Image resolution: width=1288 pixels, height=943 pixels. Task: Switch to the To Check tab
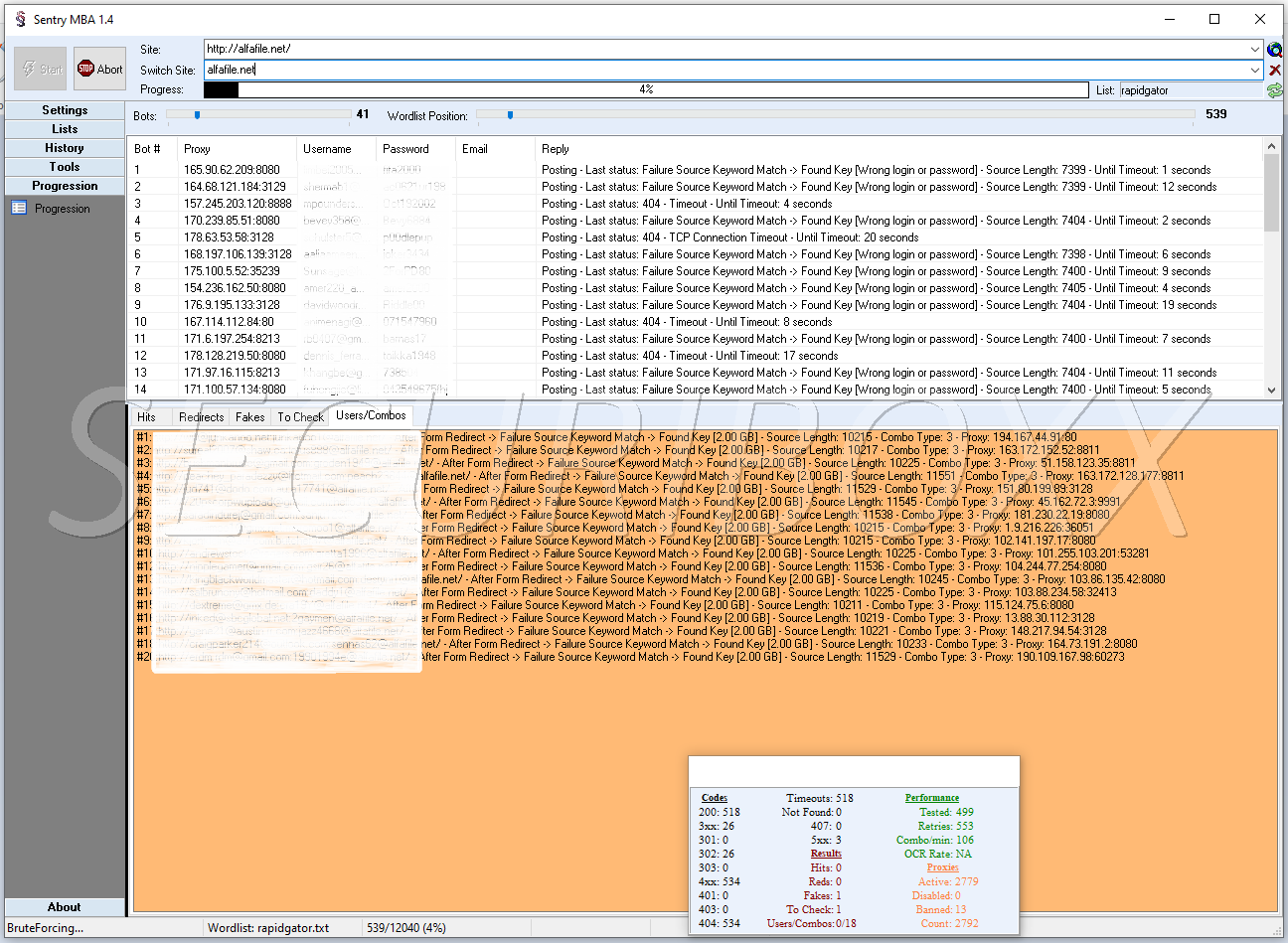300,417
